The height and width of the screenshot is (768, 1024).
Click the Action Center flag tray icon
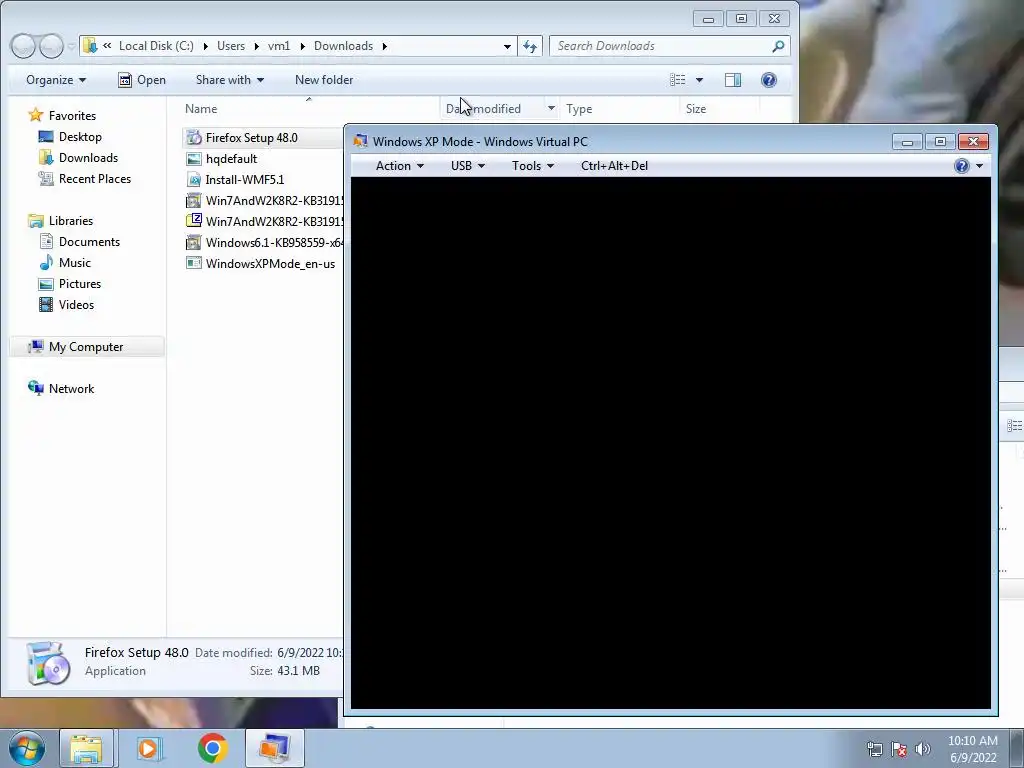pyautogui.click(x=899, y=749)
